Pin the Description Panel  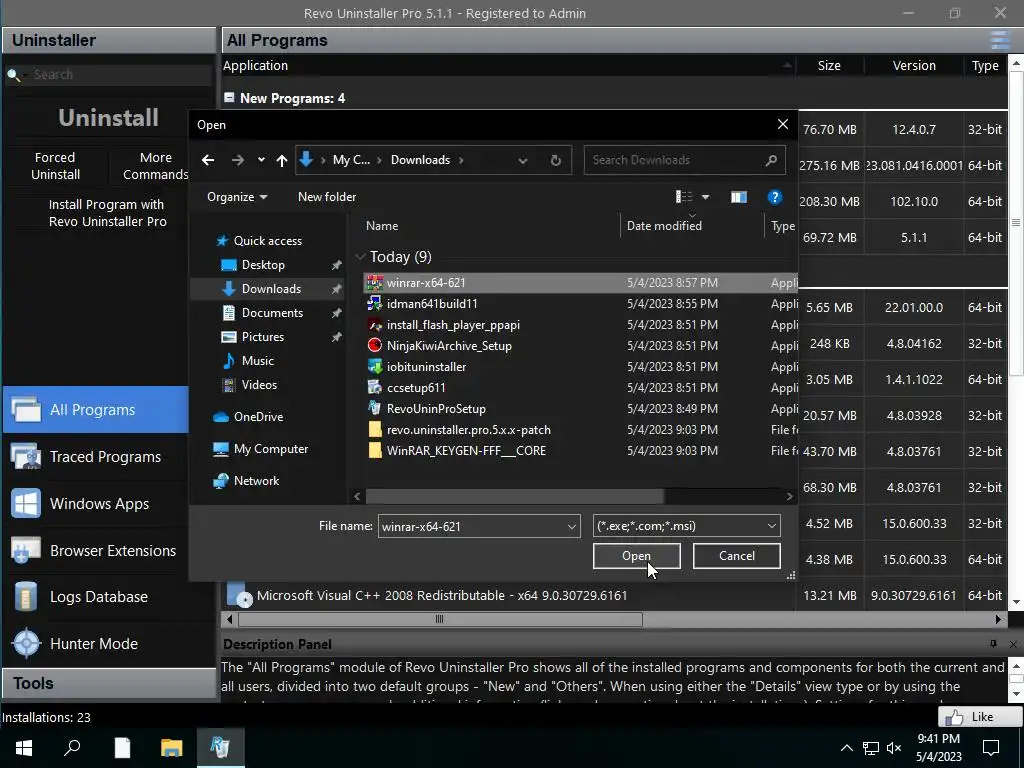tap(993, 644)
